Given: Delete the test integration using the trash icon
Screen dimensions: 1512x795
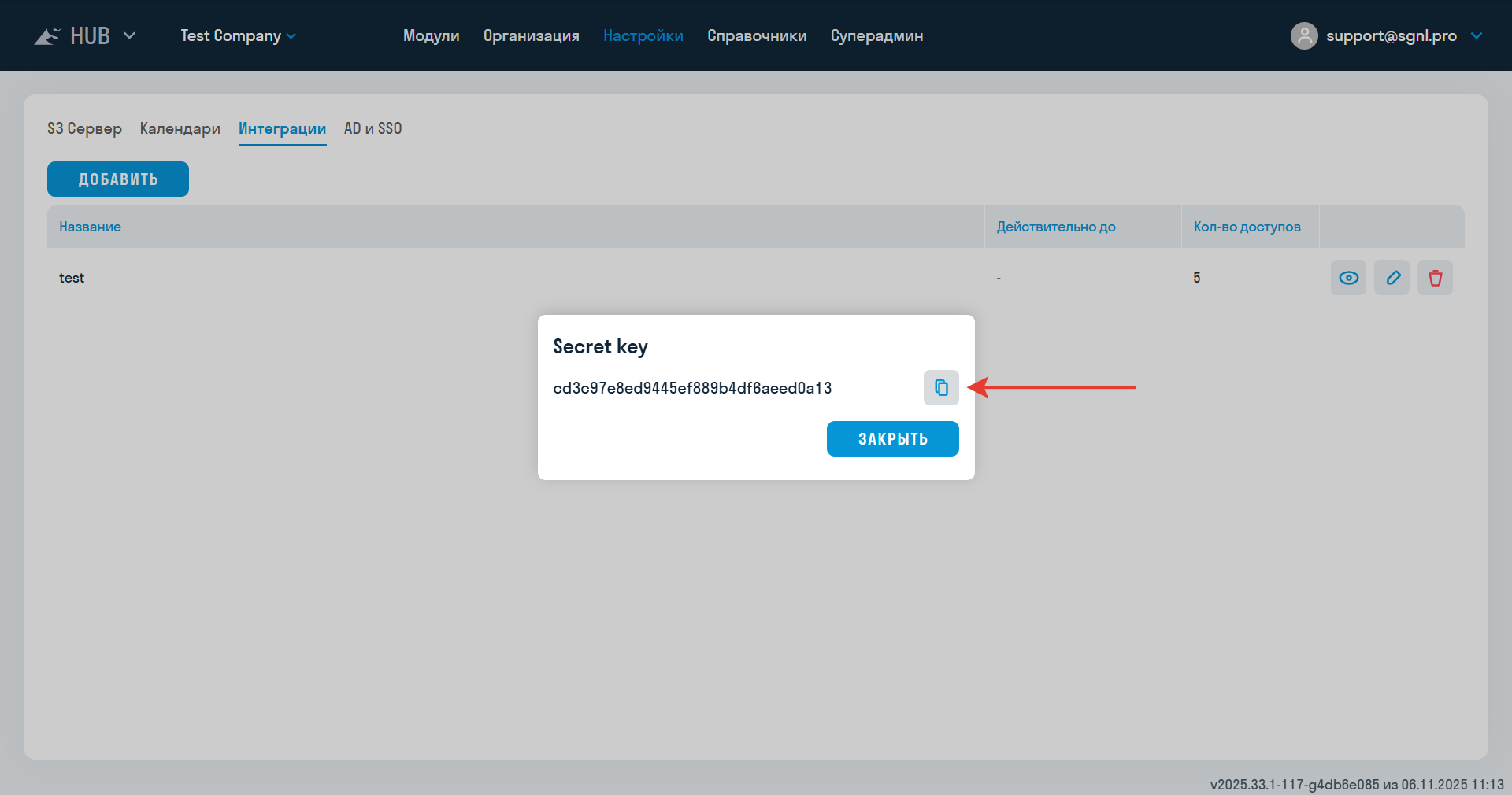Looking at the screenshot, I should (1434, 278).
